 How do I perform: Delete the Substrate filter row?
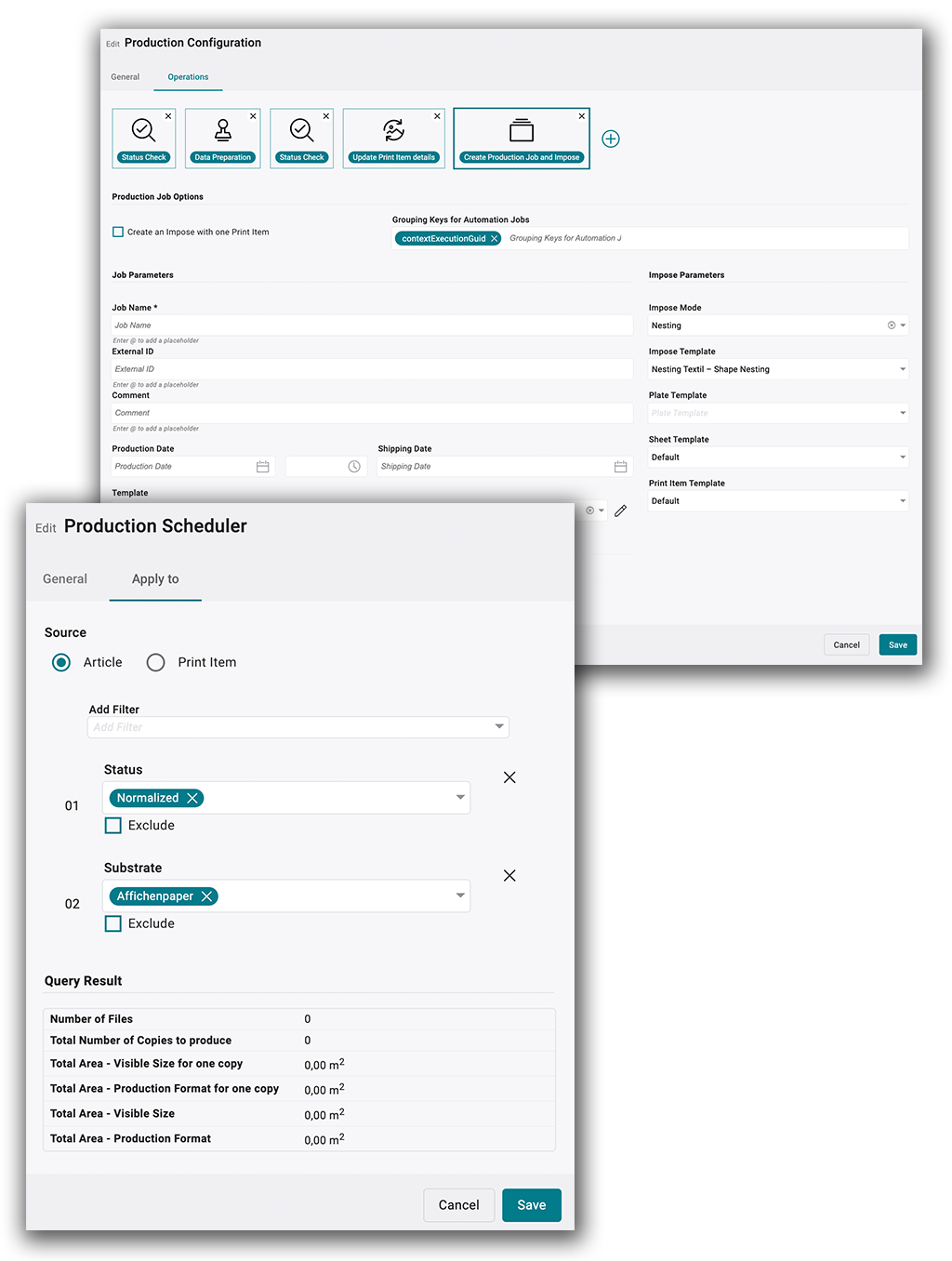(x=509, y=875)
